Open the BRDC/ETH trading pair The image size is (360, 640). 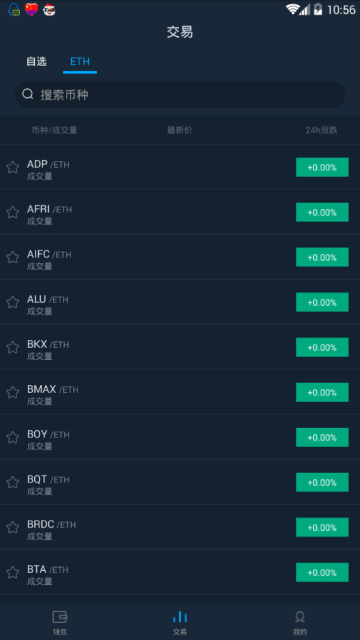tap(180, 527)
